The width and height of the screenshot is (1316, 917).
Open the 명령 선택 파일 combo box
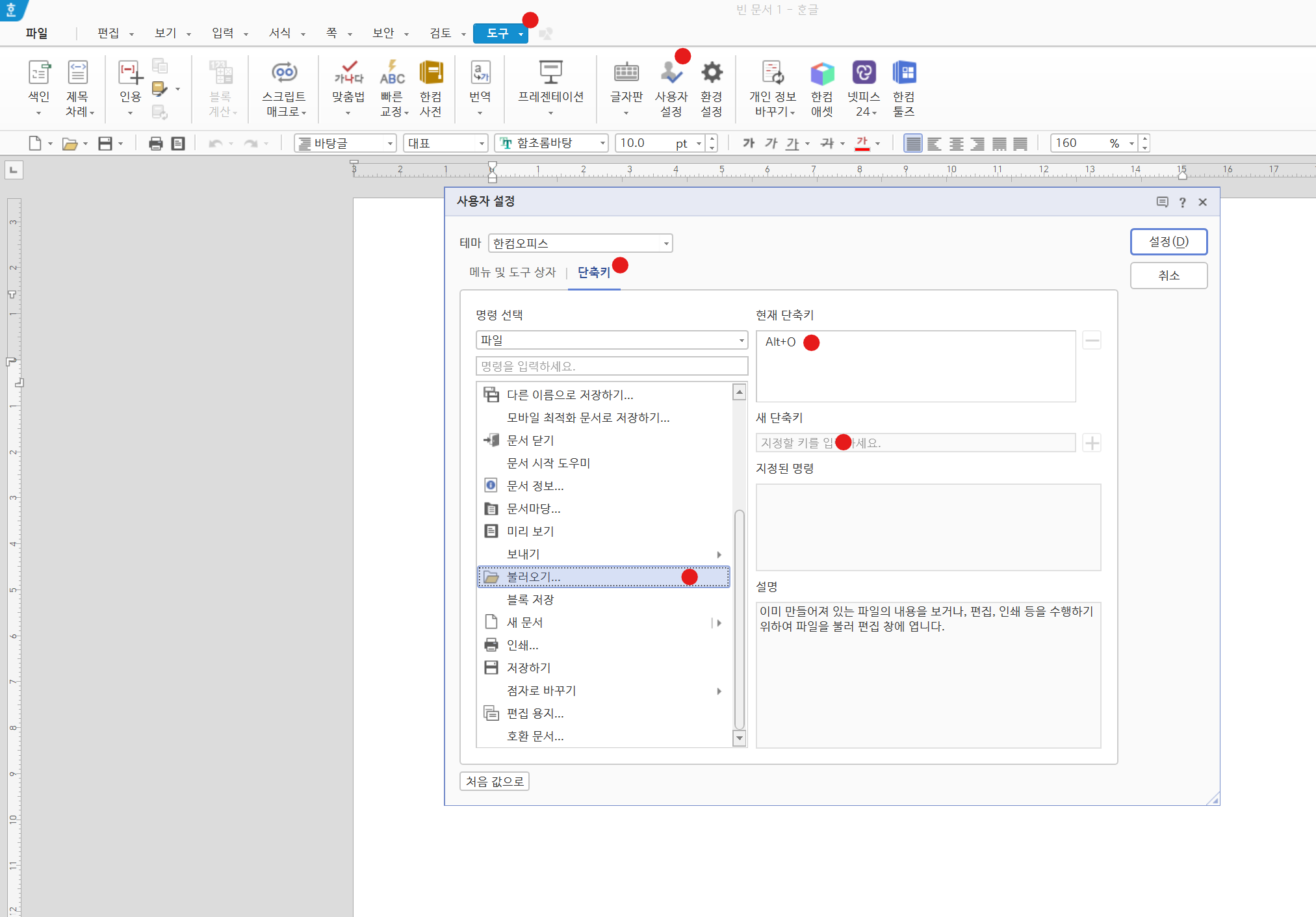click(741, 341)
